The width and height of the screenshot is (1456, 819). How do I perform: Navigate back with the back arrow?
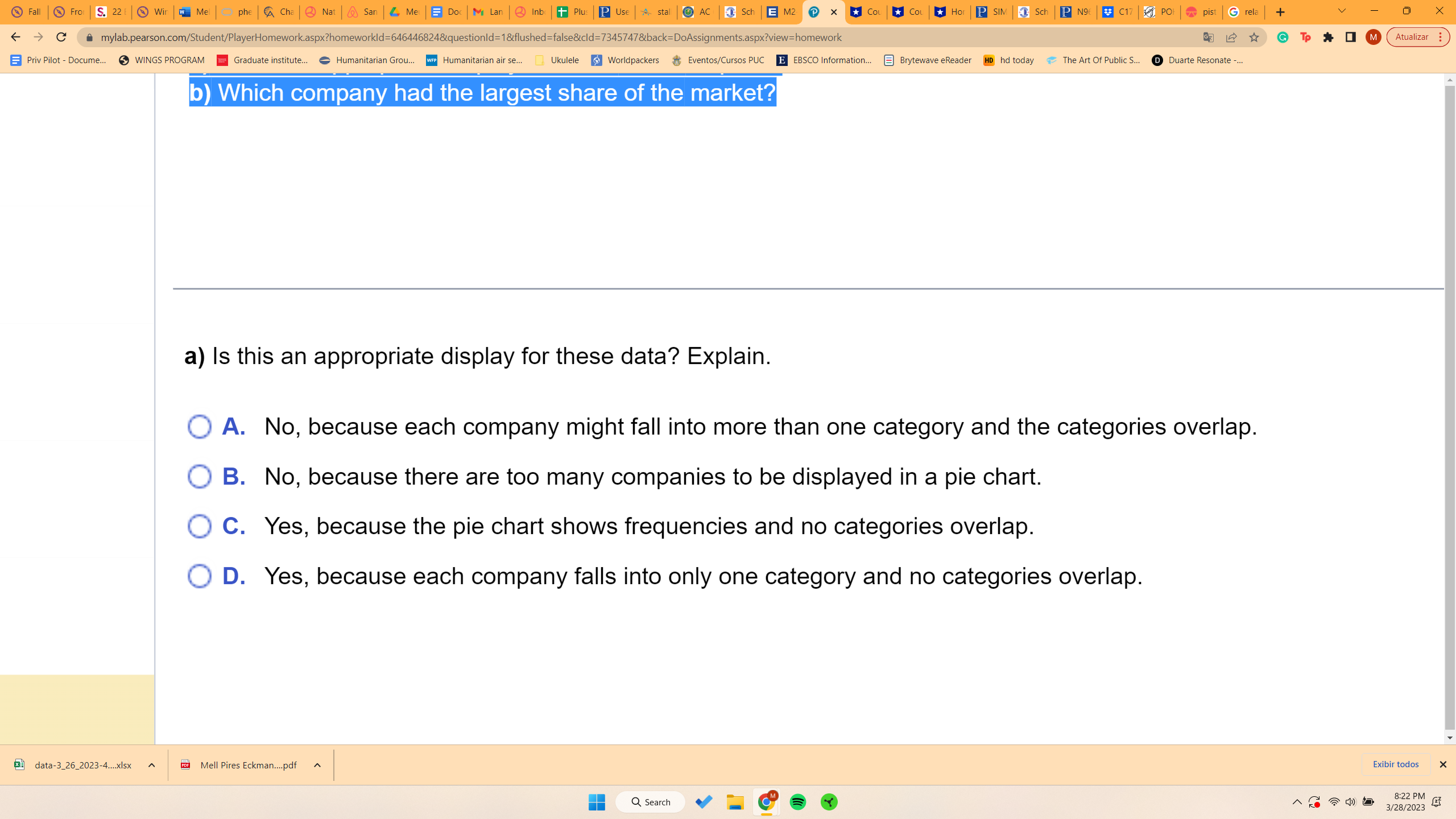[15, 37]
